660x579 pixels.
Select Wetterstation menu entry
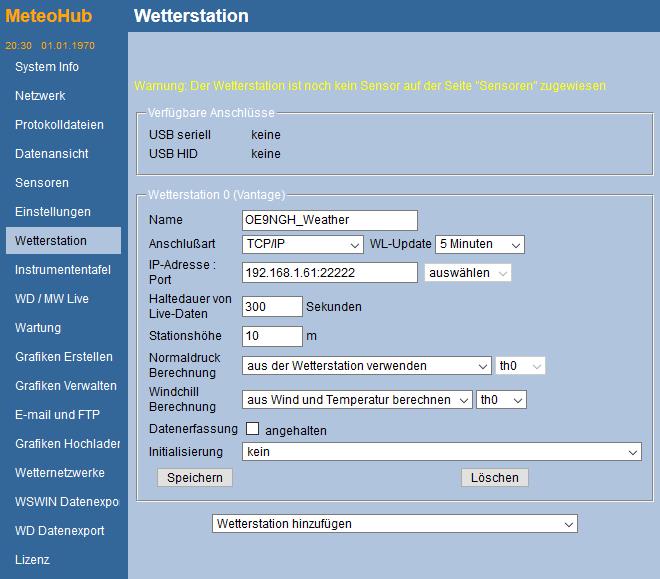tap(63, 240)
